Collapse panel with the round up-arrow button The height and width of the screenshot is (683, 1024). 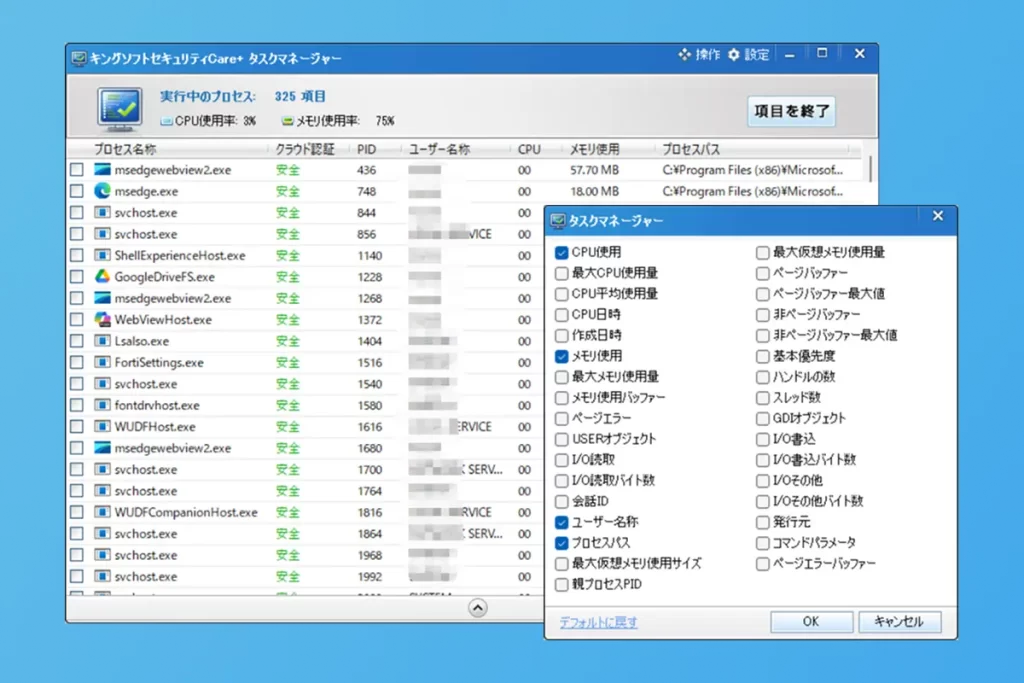click(x=477, y=608)
